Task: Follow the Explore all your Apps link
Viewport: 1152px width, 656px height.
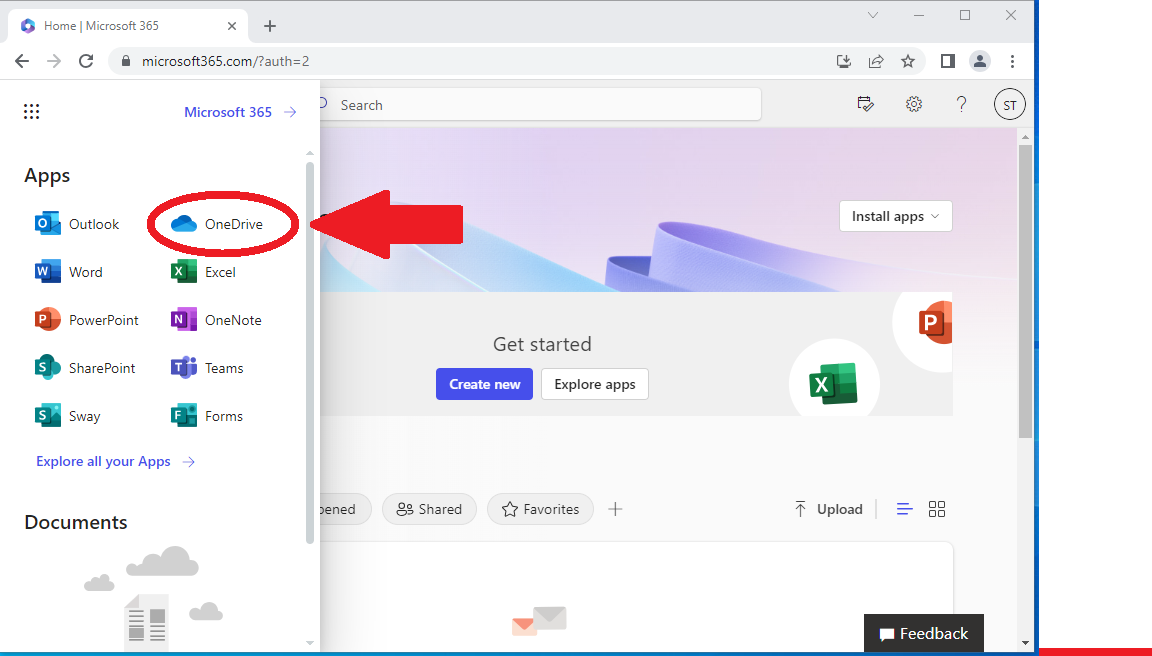Action: [x=115, y=461]
